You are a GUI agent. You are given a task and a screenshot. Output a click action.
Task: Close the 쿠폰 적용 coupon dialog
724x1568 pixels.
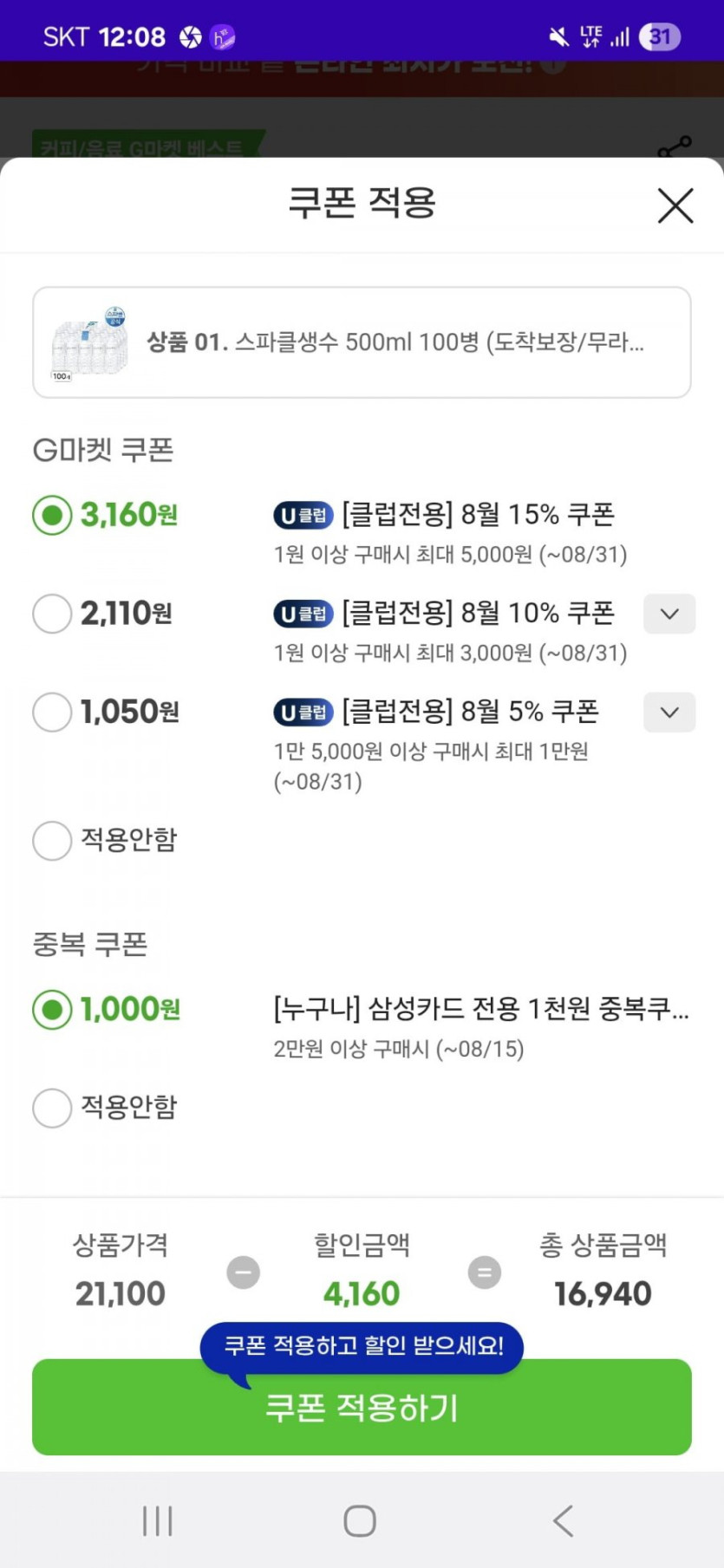coord(675,206)
